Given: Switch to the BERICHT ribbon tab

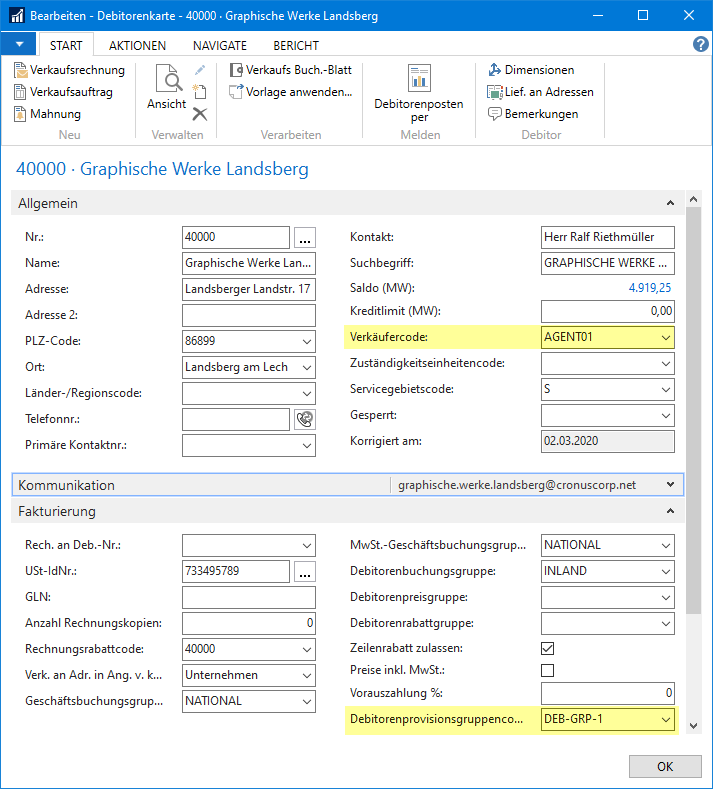Looking at the screenshot, I should pos(296,46).
